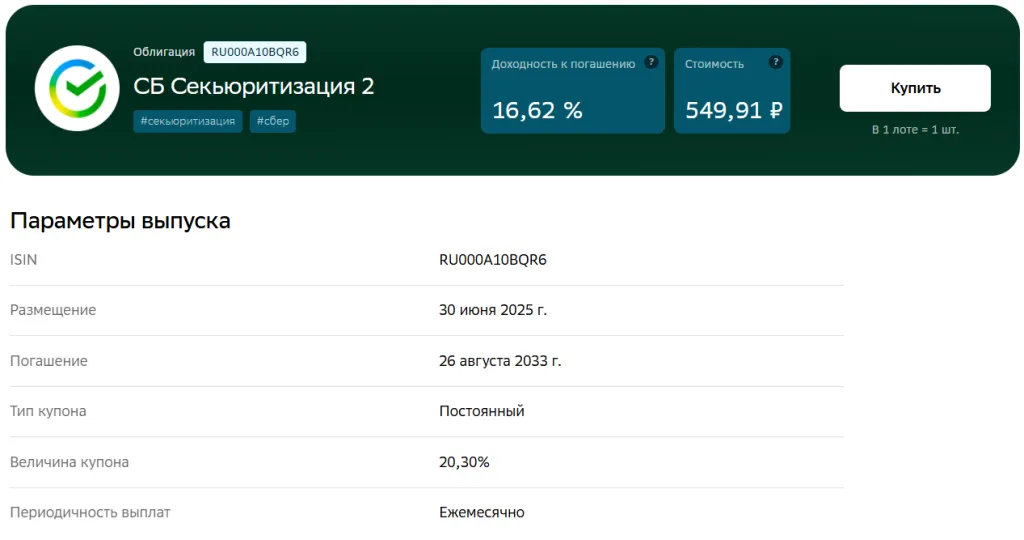Click the "В 1 лоте = 1 шт." note

(x=914, y=130)
